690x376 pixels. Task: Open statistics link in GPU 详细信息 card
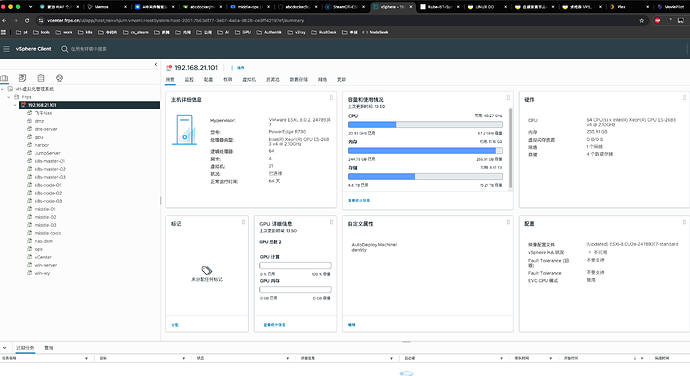pos(274,325)
